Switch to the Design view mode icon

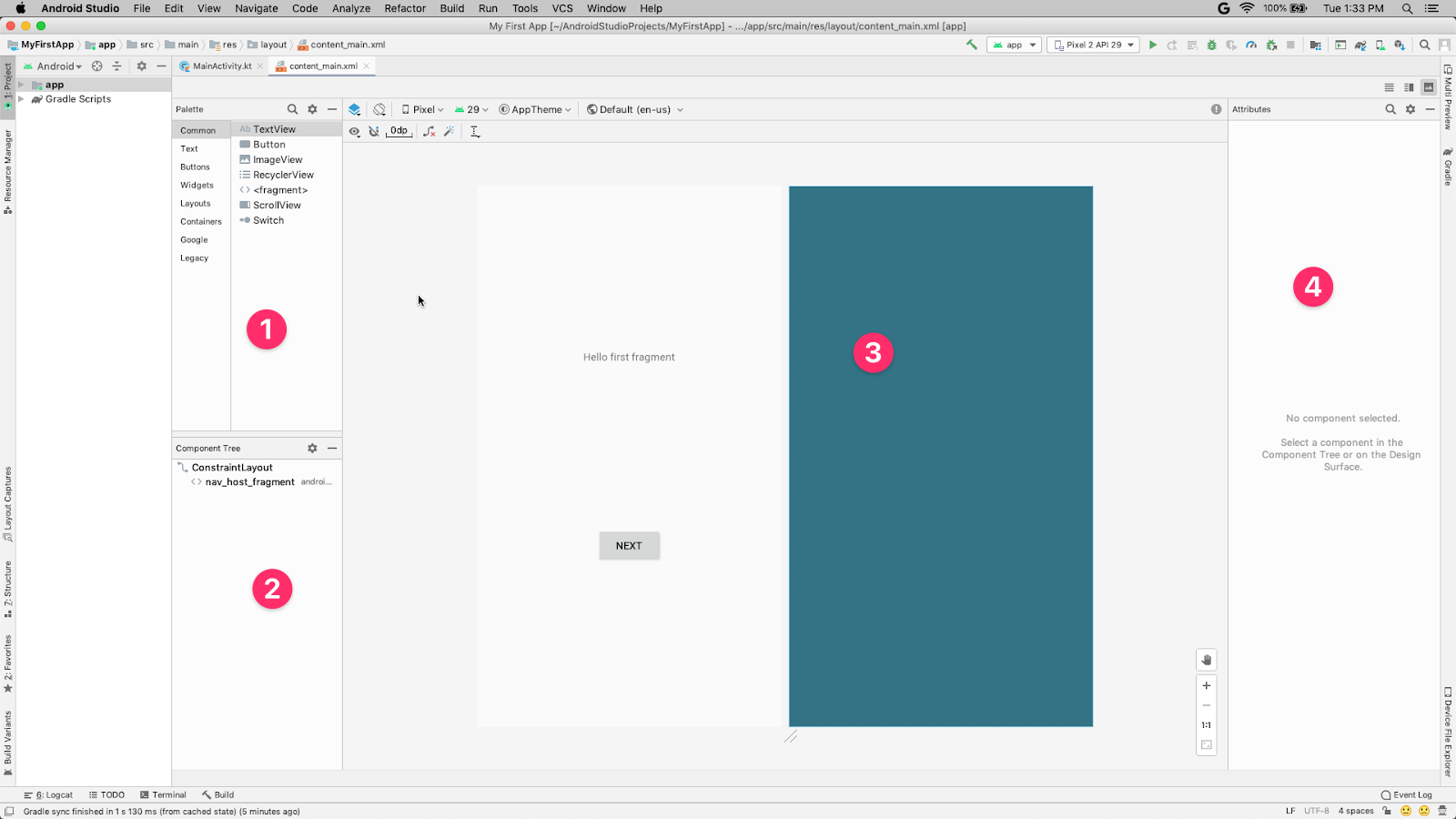(1429, 87)
